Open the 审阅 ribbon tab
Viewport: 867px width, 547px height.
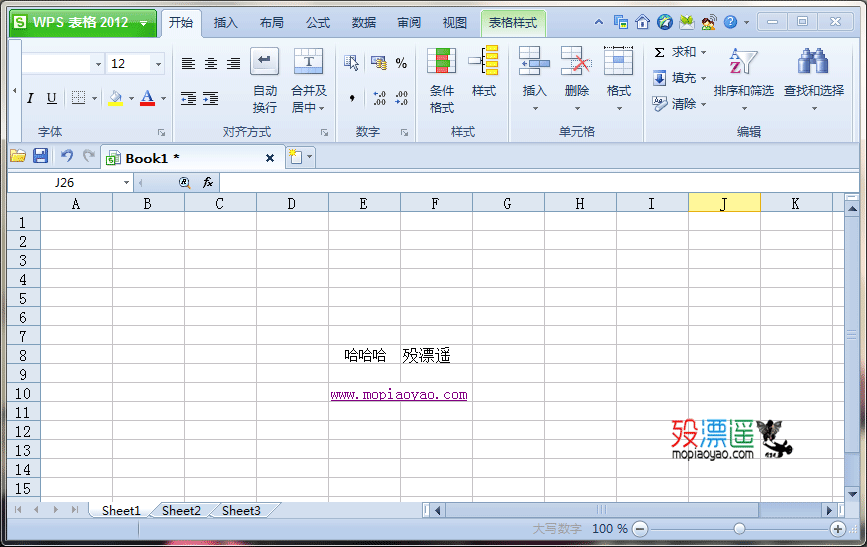pos(409,23)
